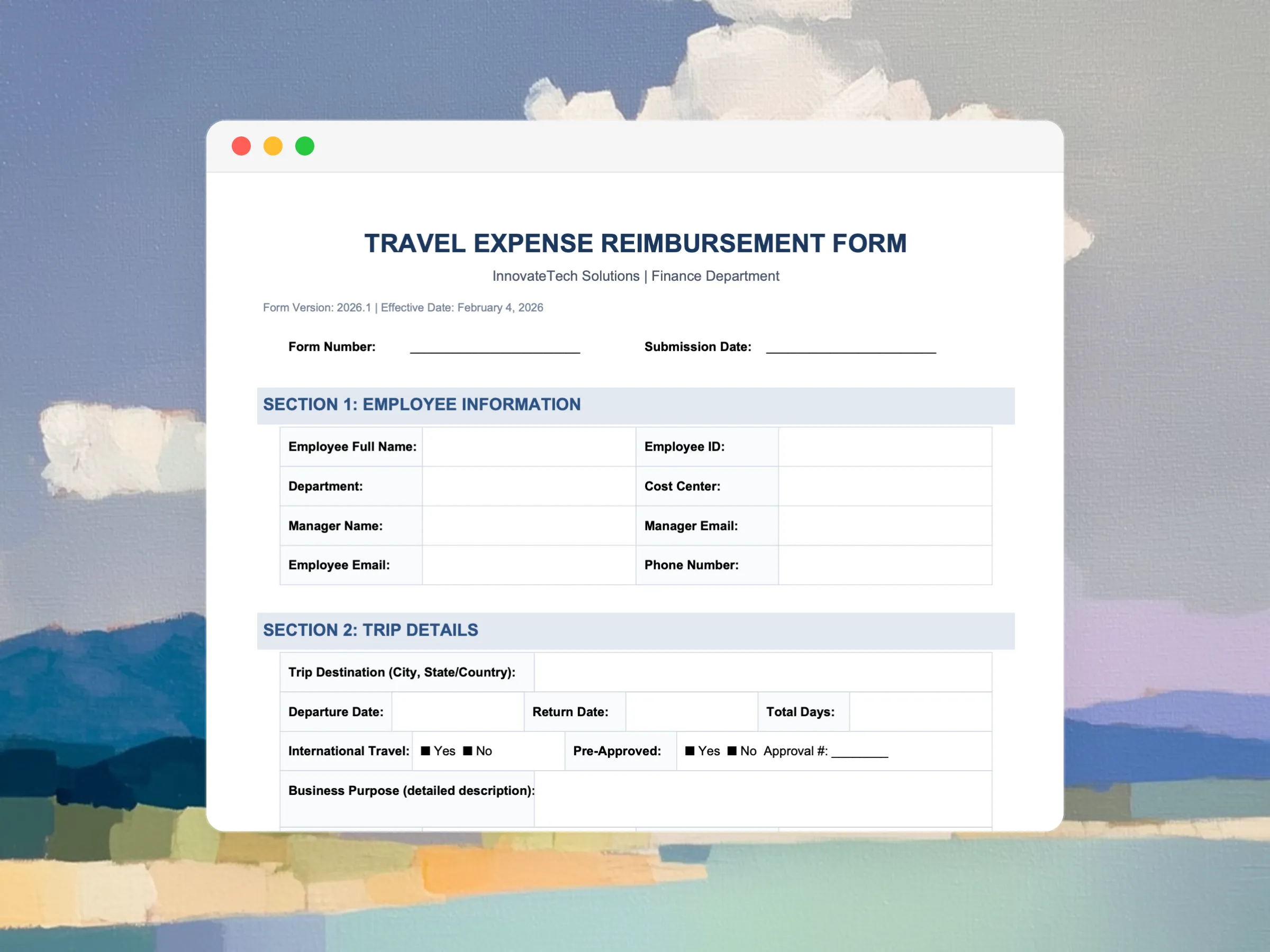This screenshot has width=1270, height=952.
Task: Click the Total Days field
Action: pos(920,711)
